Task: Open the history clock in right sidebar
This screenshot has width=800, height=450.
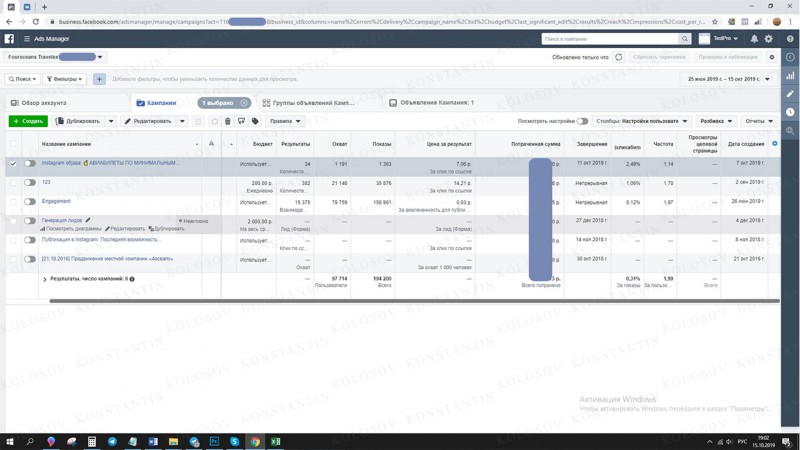Action: pyautogui.click(x=790, y=112)
